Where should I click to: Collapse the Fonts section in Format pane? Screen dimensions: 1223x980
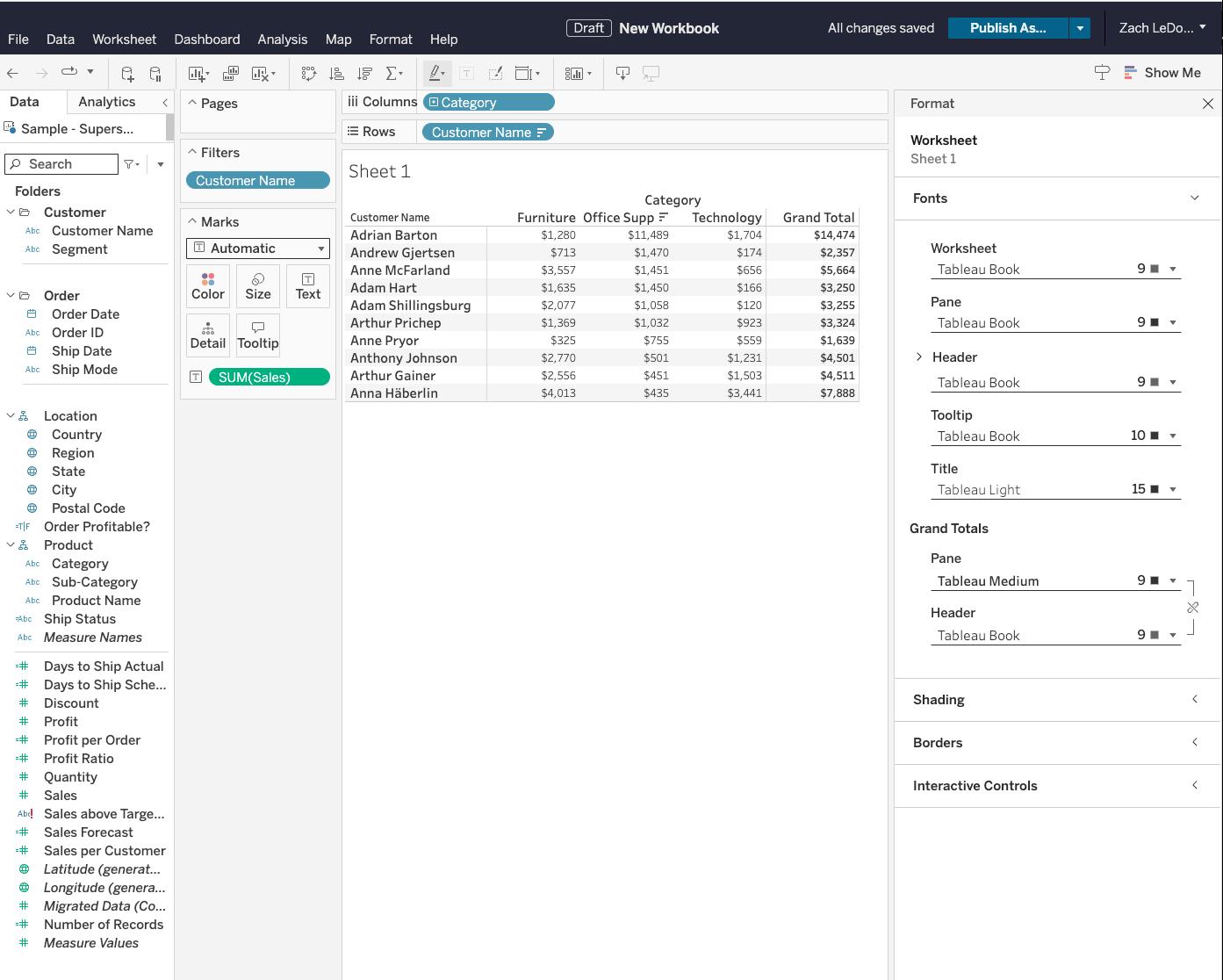click(1194, 198)
